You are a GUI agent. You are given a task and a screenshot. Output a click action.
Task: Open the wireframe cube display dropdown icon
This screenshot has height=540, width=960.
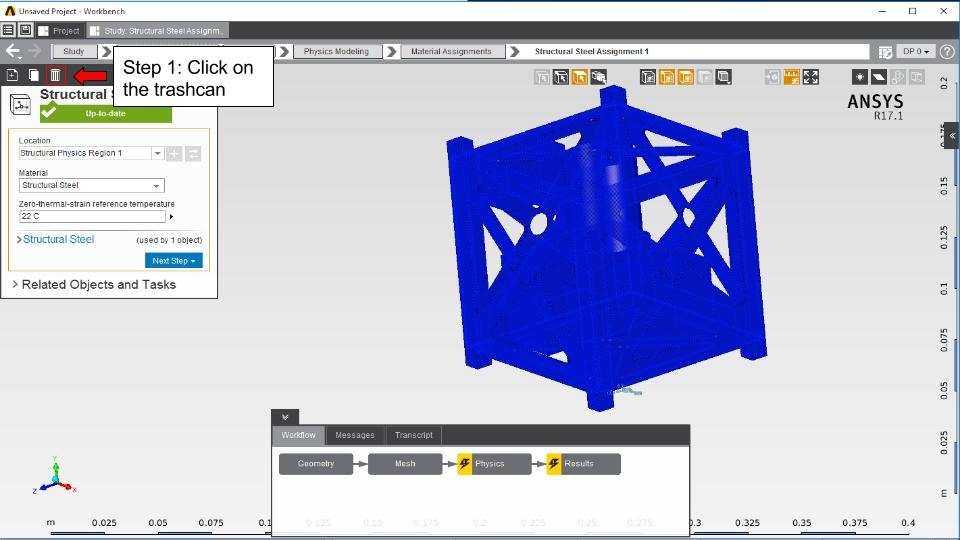coord(724,77)
